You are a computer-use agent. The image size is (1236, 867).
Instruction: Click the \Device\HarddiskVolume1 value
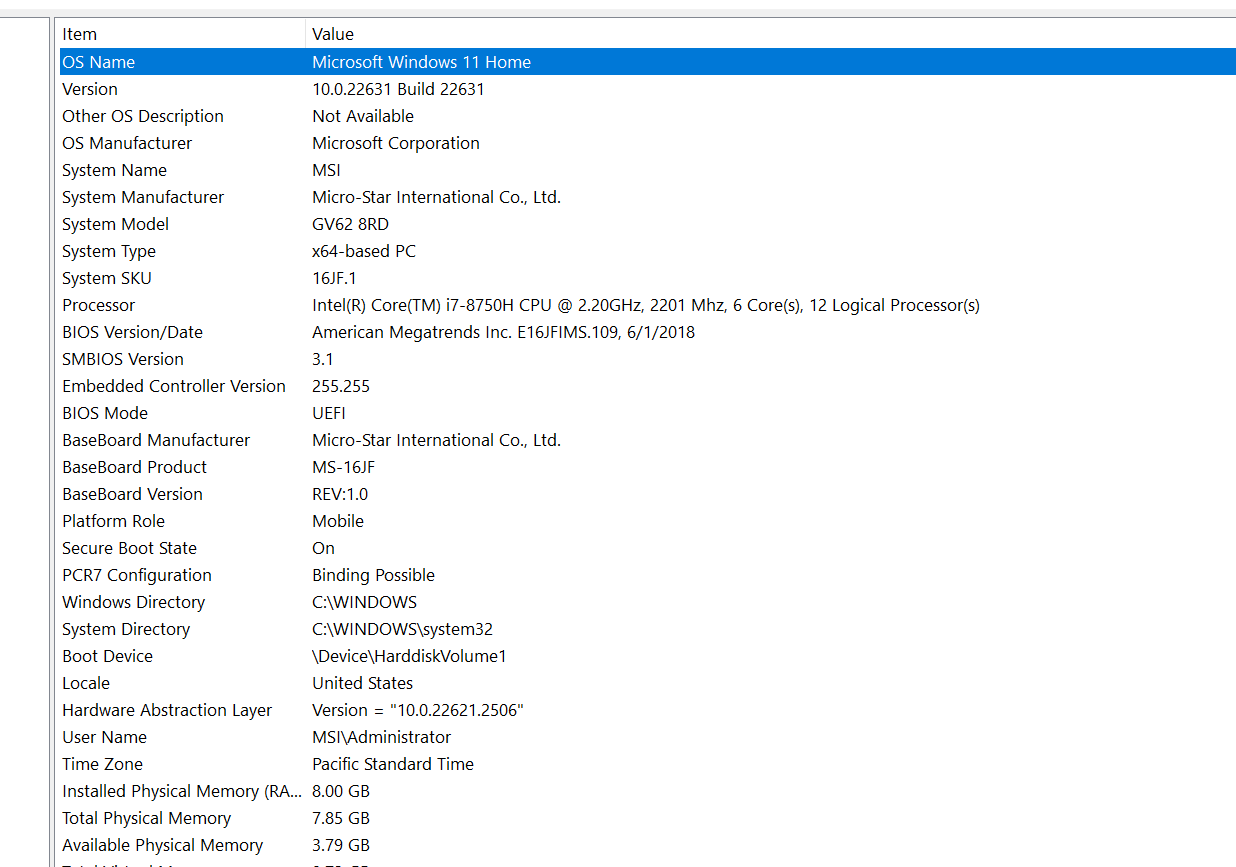click(x=409, y=656)
